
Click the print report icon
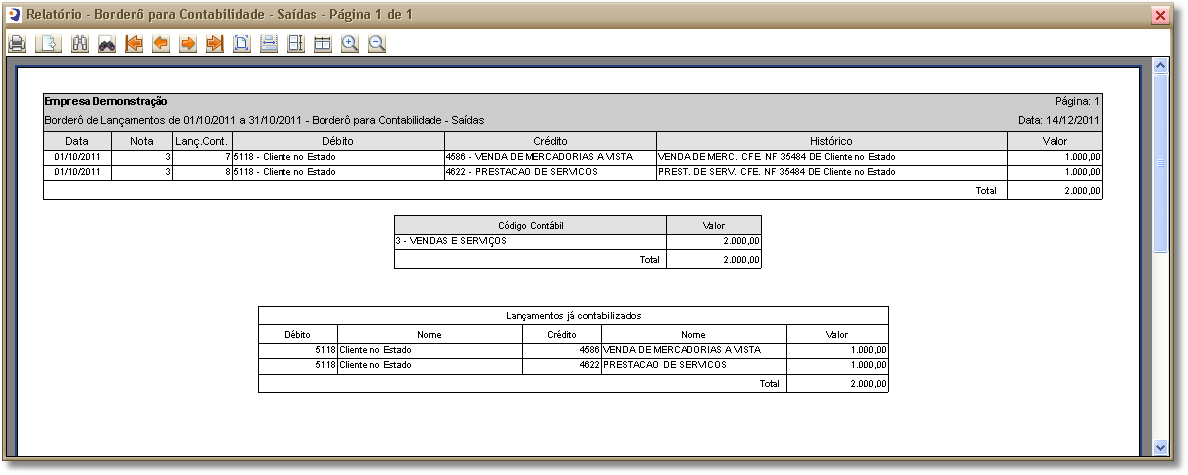coord(17,44)
